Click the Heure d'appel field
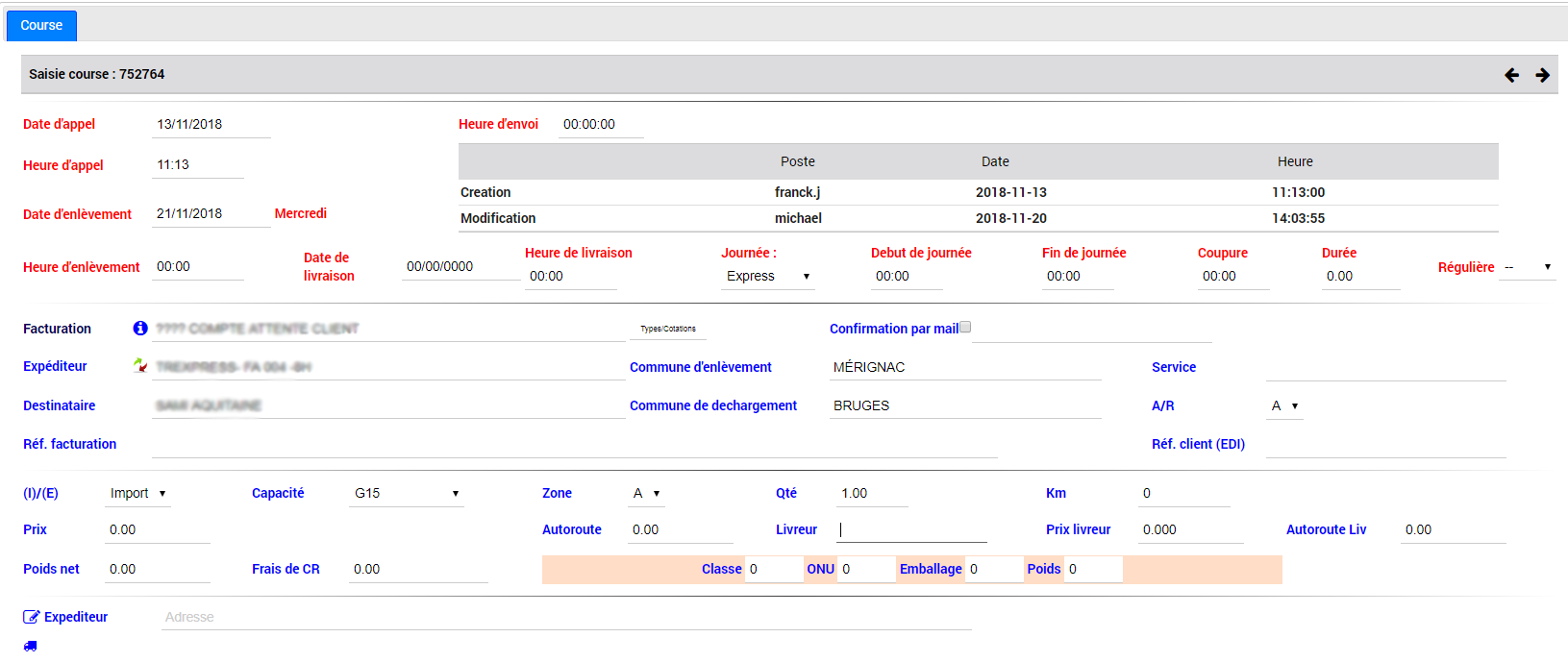Viewport: 1568px width, 662px height. click(x=198, y=165)
